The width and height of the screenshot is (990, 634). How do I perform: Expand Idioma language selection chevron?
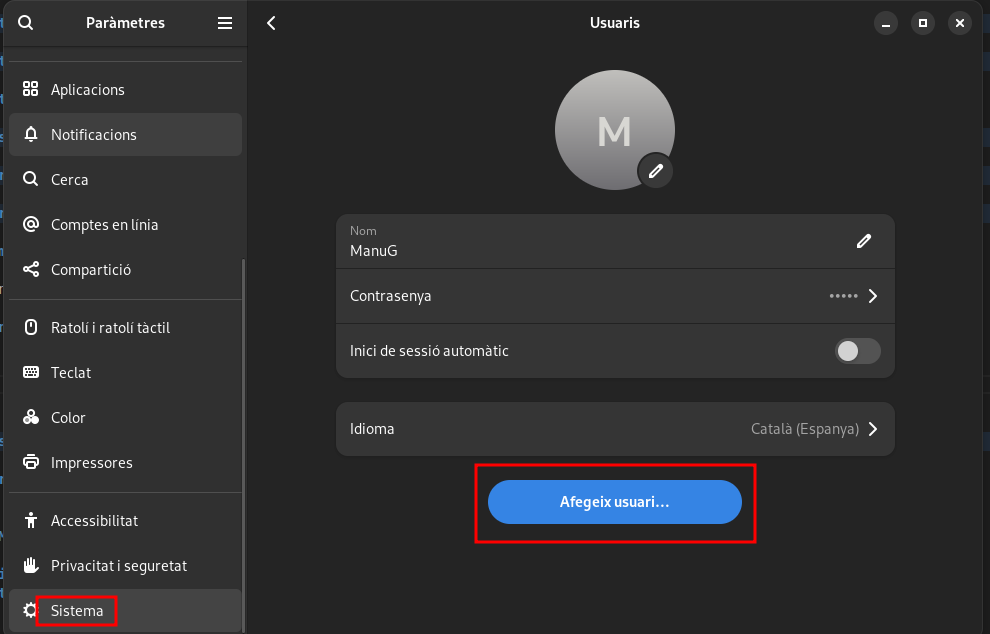pos(872,429)
